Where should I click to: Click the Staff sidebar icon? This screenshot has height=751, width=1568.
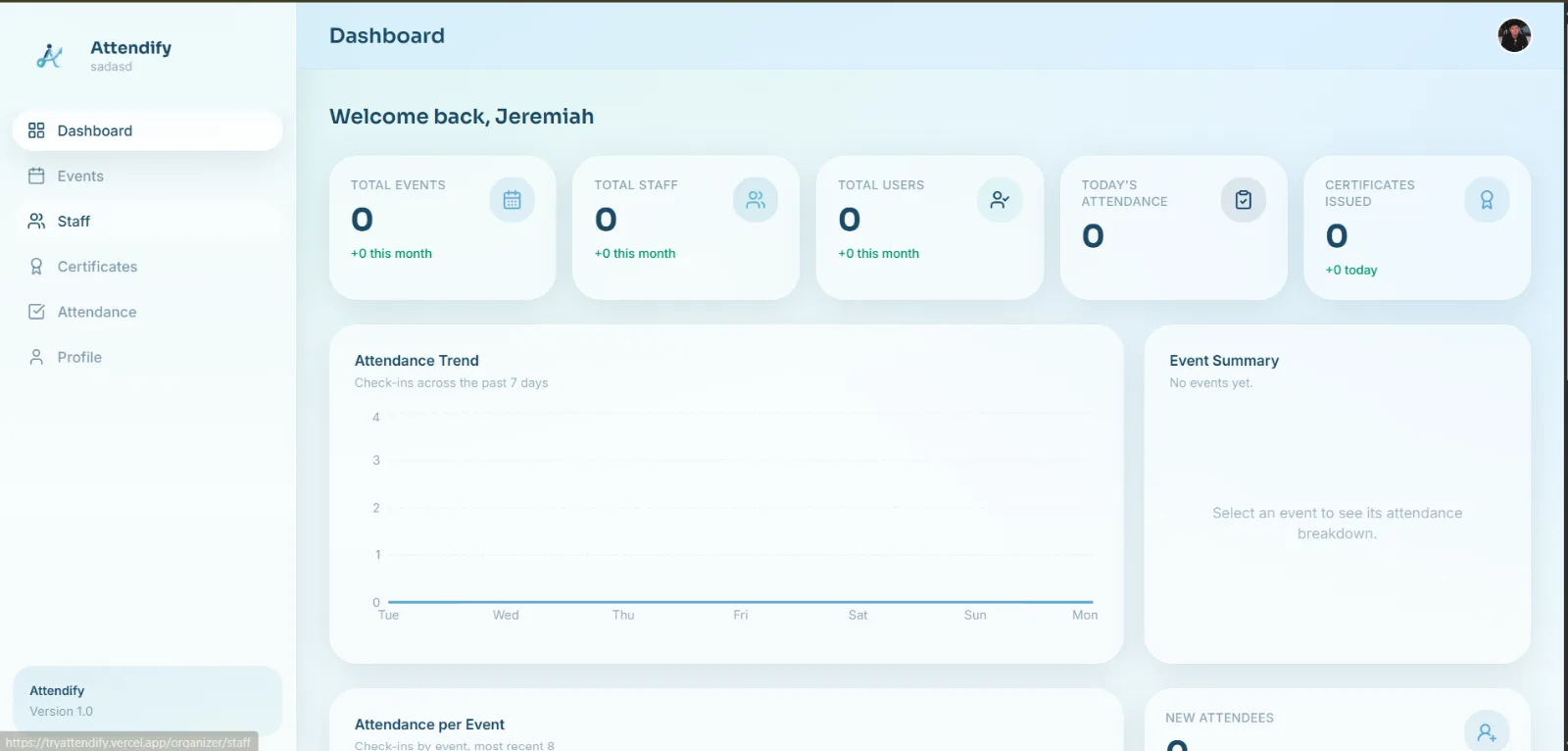[36, 222]
